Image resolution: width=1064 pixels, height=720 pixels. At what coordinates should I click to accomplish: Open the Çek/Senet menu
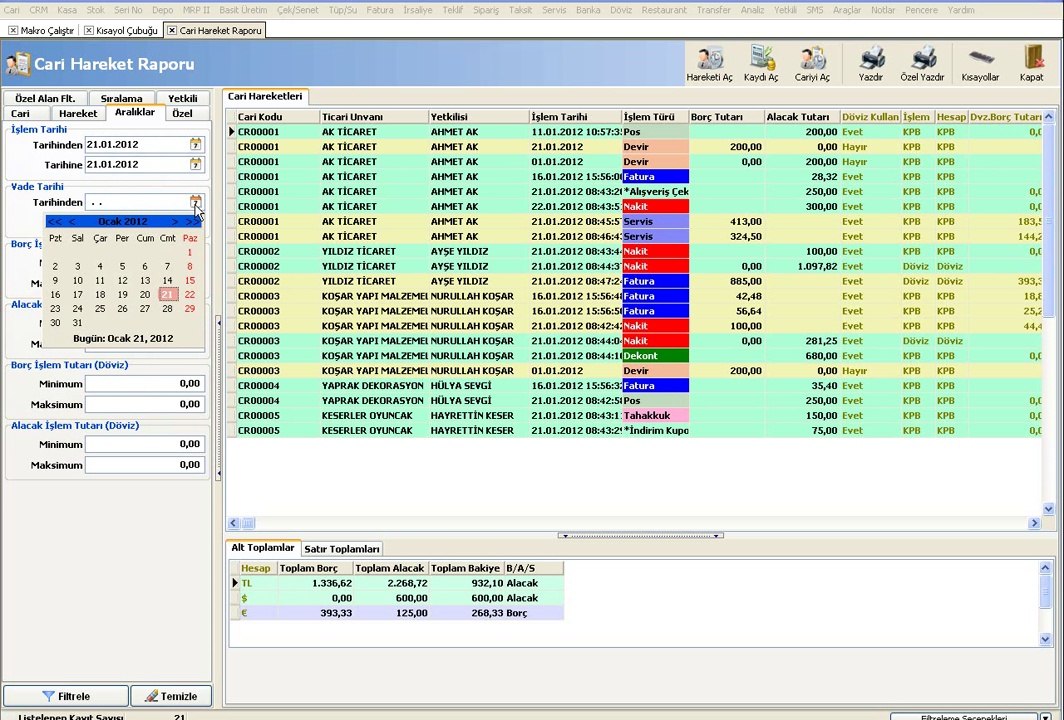point(298,10)
